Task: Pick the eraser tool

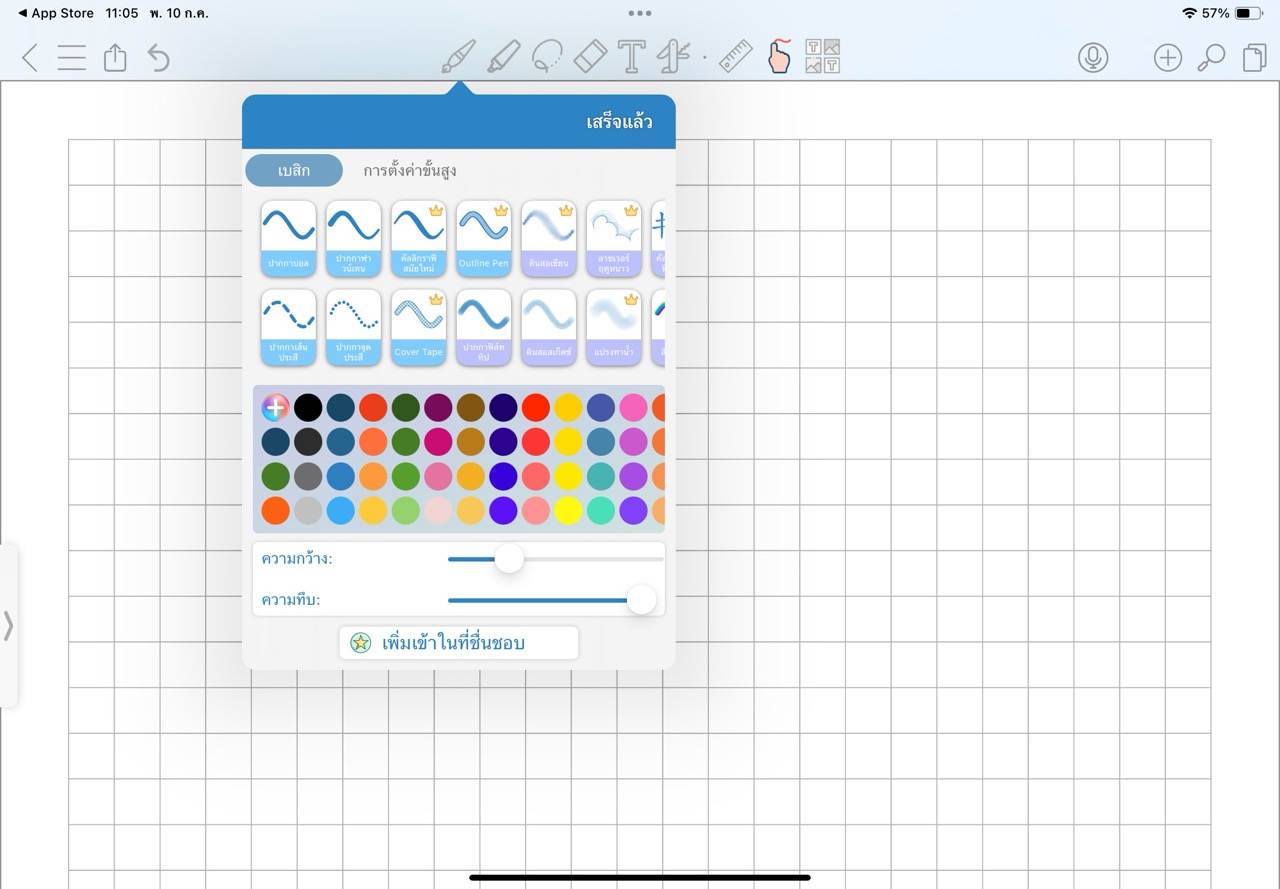Action: coord(590,57)
